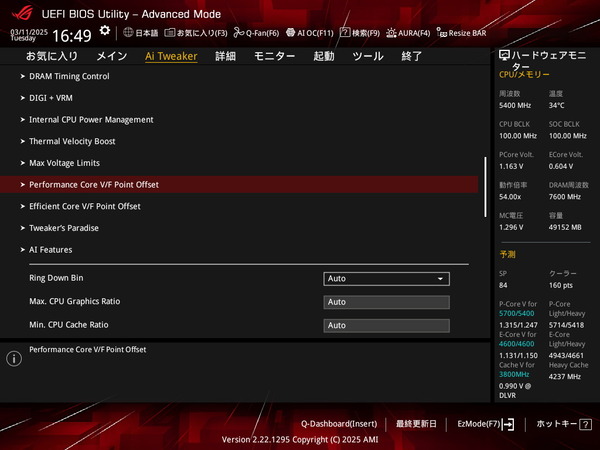Viewport: 600px width, 450px height.
Task: Click Resize BAR label
Action: [468, 33]
